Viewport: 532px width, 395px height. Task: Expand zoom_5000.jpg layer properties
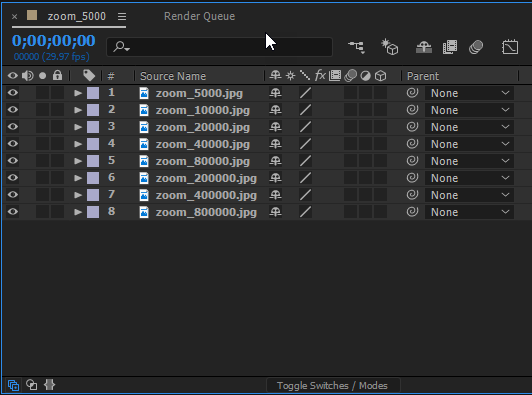tap(78, 93)
